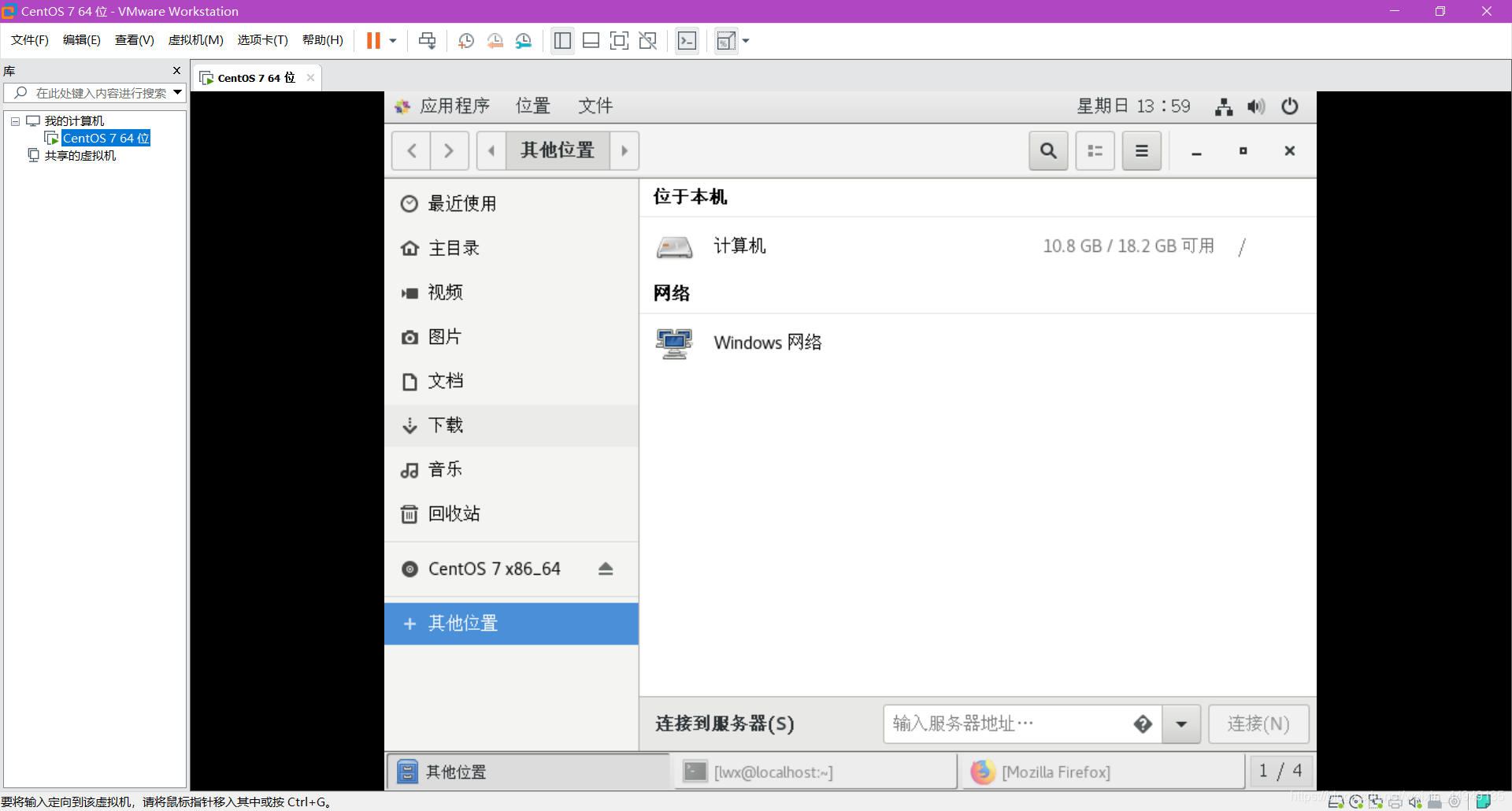Image resolution: width=1512 pixels, height=811 pixels.
Task: Open 音乐 folder in sidebar
Action: 511,469
